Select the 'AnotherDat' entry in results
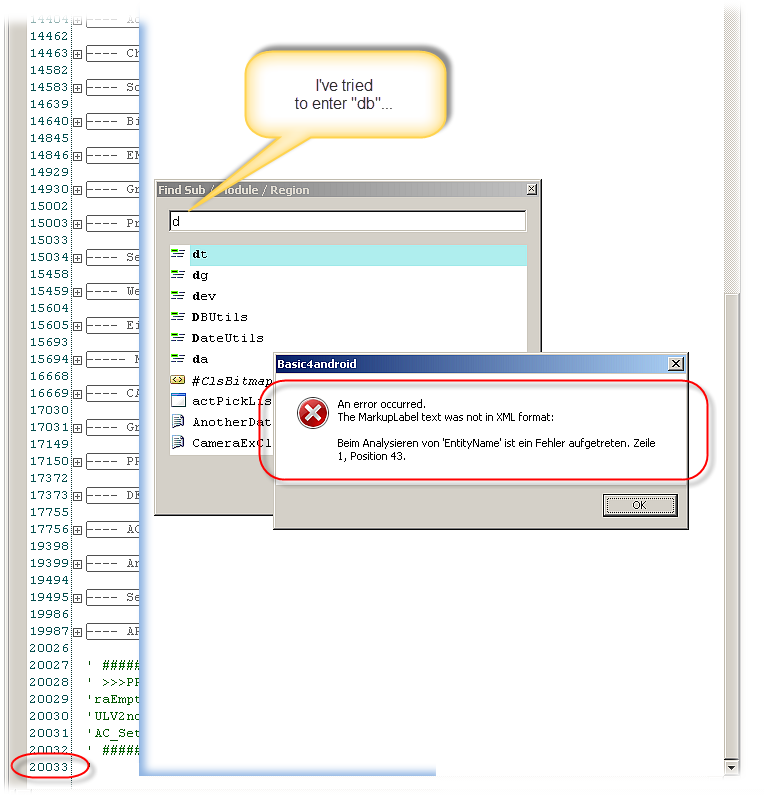The image size is (764, 795). (232, 422)
